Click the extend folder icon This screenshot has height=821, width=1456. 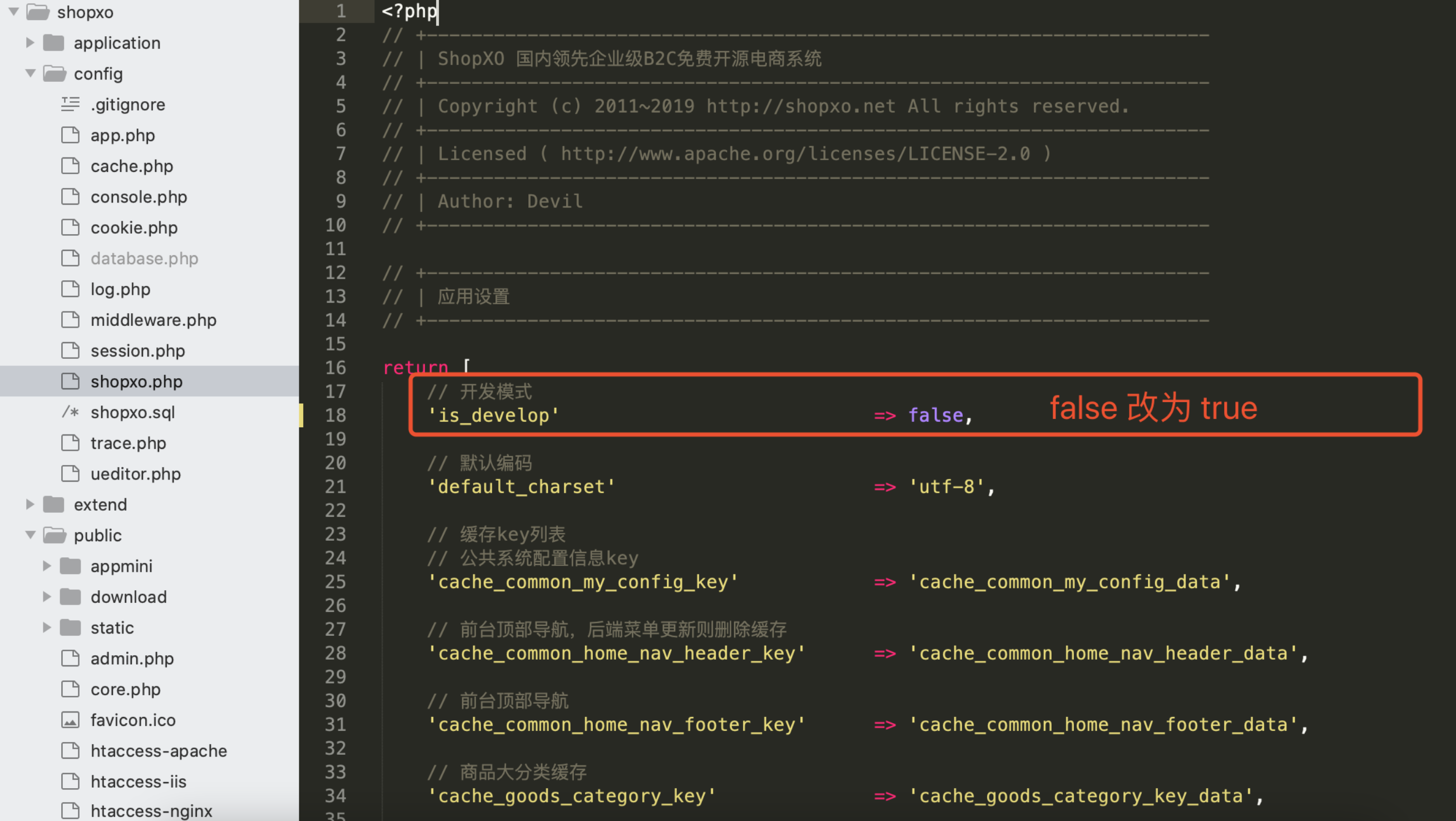click(x=54, y=504)
